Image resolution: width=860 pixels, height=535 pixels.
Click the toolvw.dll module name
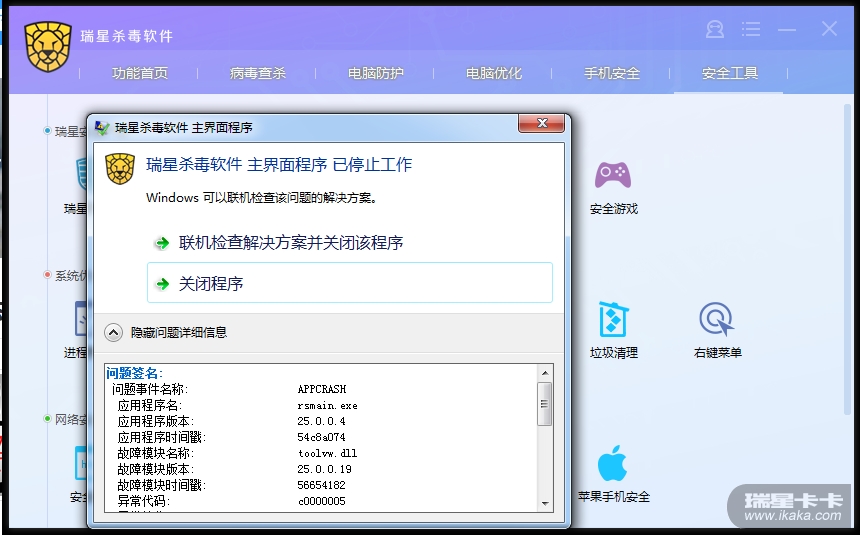coord(327,453)
